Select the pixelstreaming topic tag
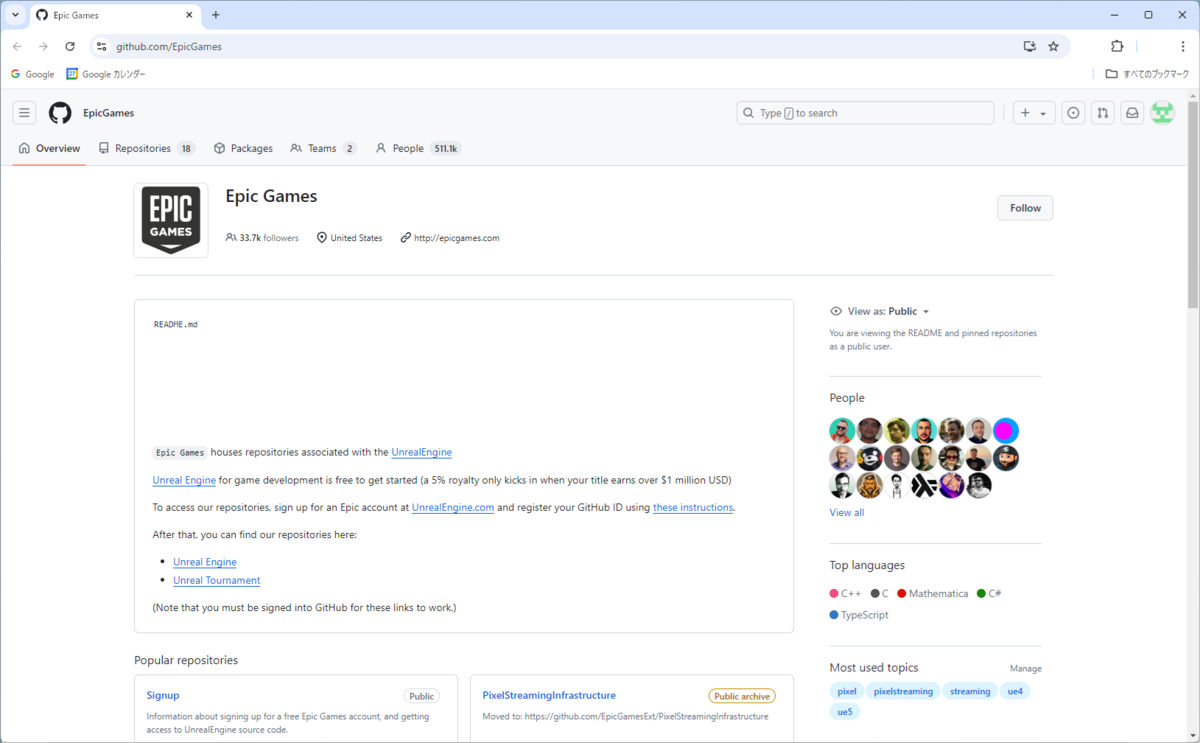 pos(903,691)
